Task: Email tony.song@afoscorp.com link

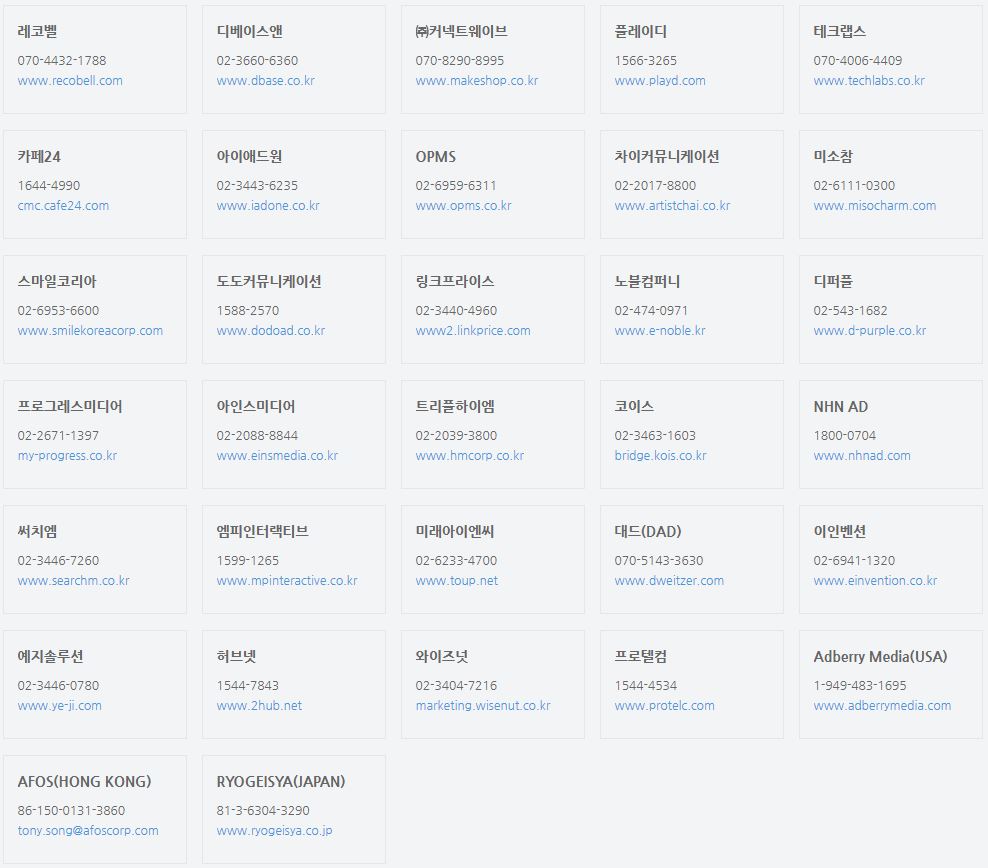Action: [x=88, y=830]
